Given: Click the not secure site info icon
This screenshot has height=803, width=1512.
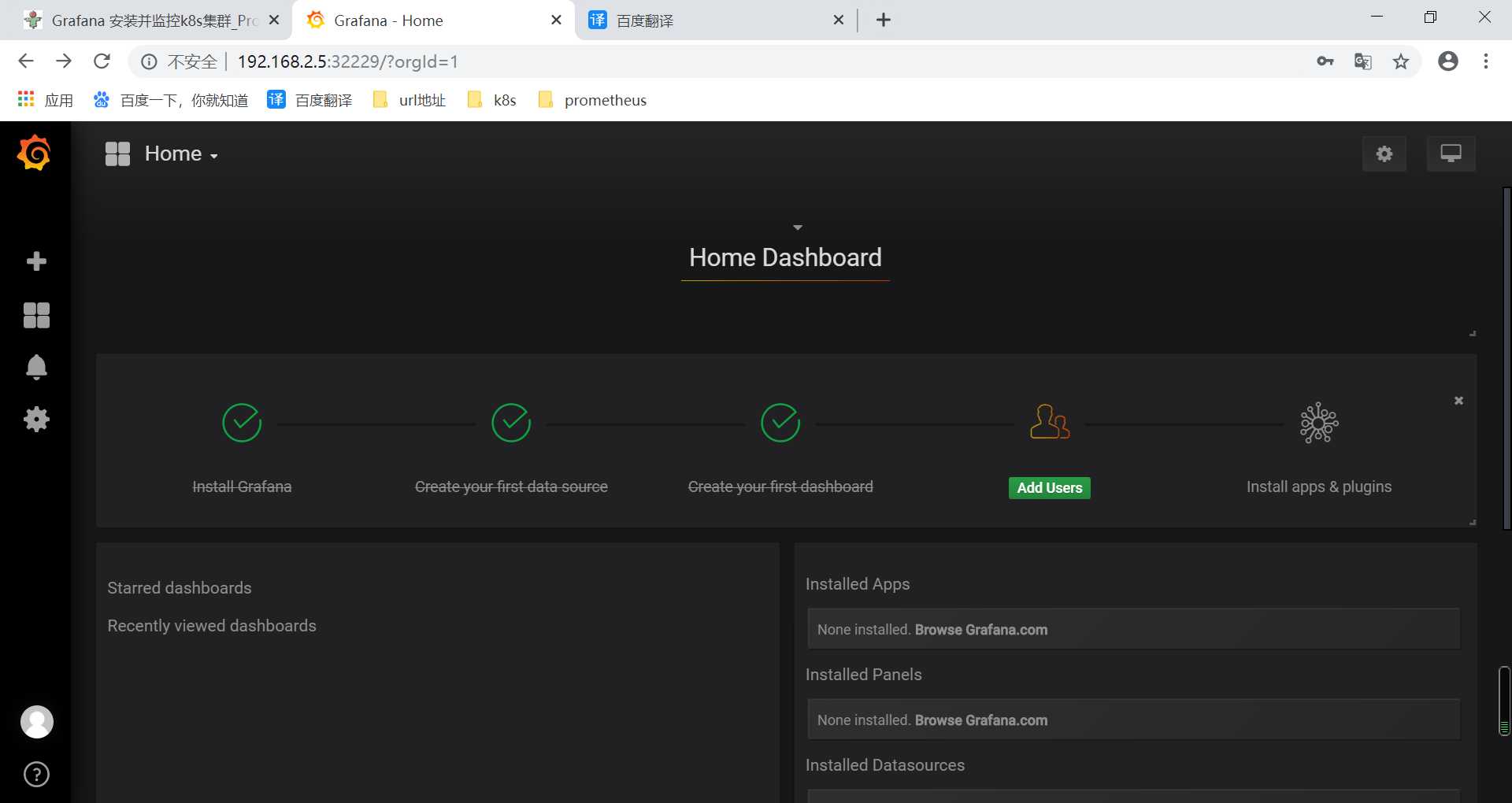Looking at the screenshot, I should (x=149, y=61).
